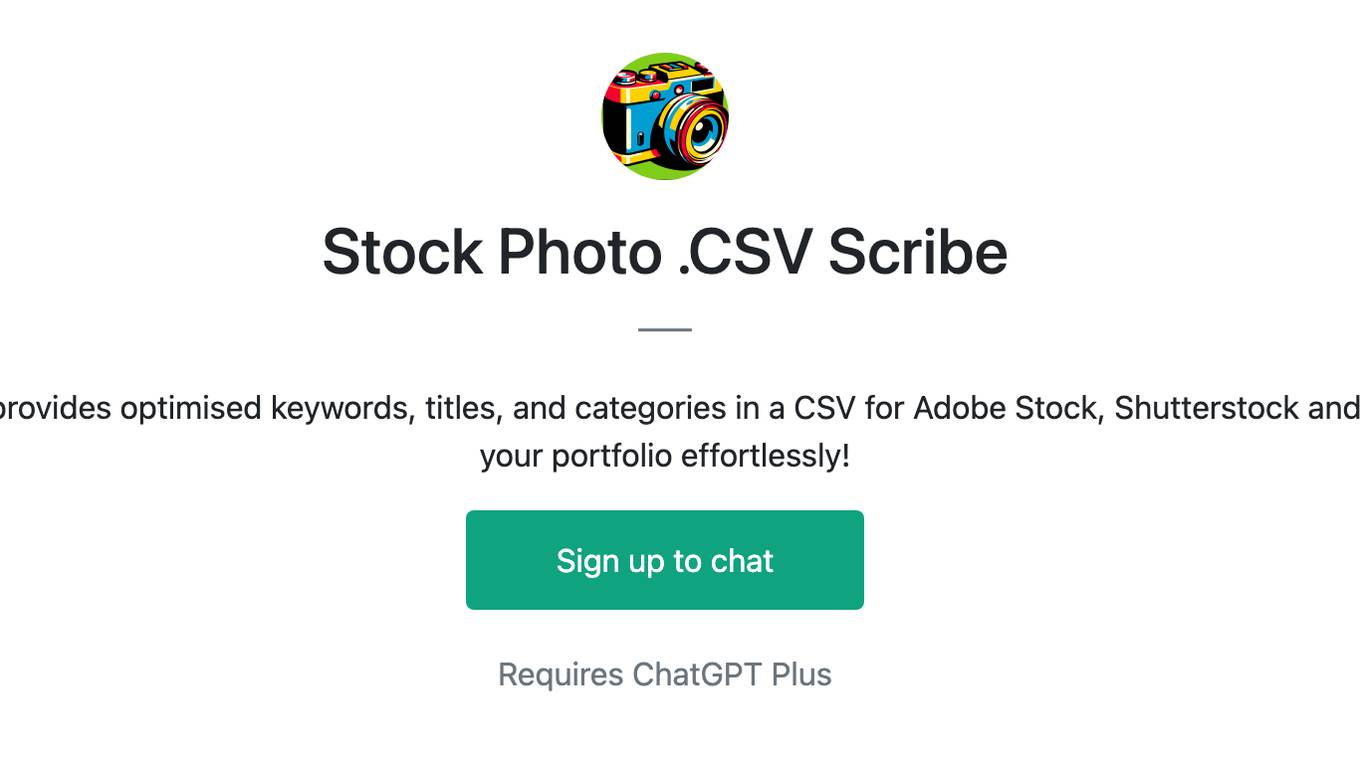The width and height of the screenshot is (1360, 764).
Task: Click the colorful camera avatar icon
Action: 665,116
